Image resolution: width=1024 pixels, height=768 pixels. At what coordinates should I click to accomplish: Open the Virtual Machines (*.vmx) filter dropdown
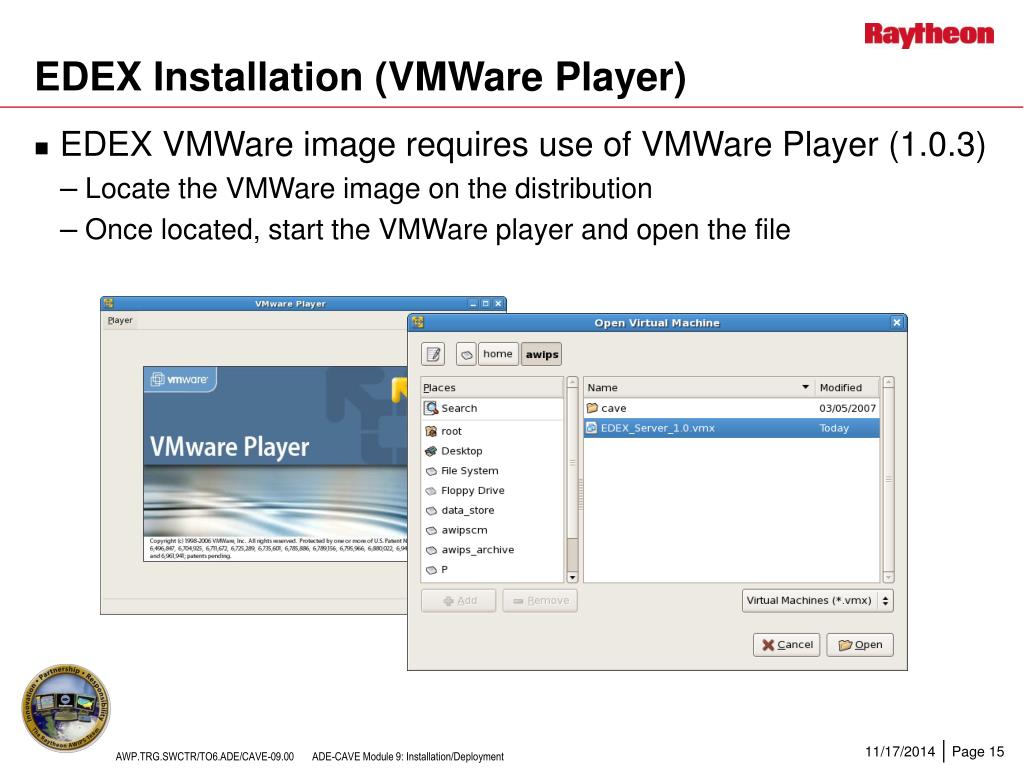818,601
